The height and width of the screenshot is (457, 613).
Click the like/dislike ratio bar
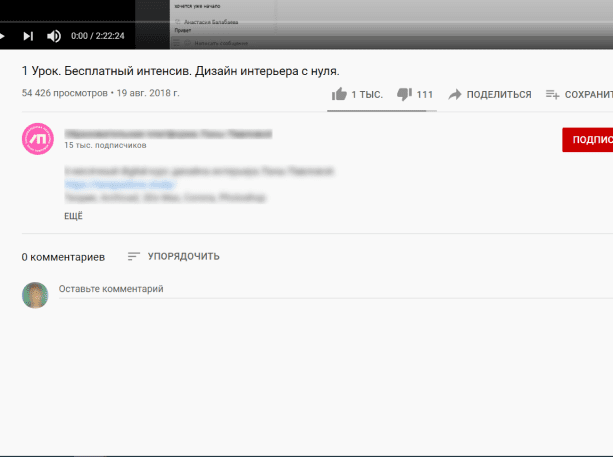[x=382, y=111]
